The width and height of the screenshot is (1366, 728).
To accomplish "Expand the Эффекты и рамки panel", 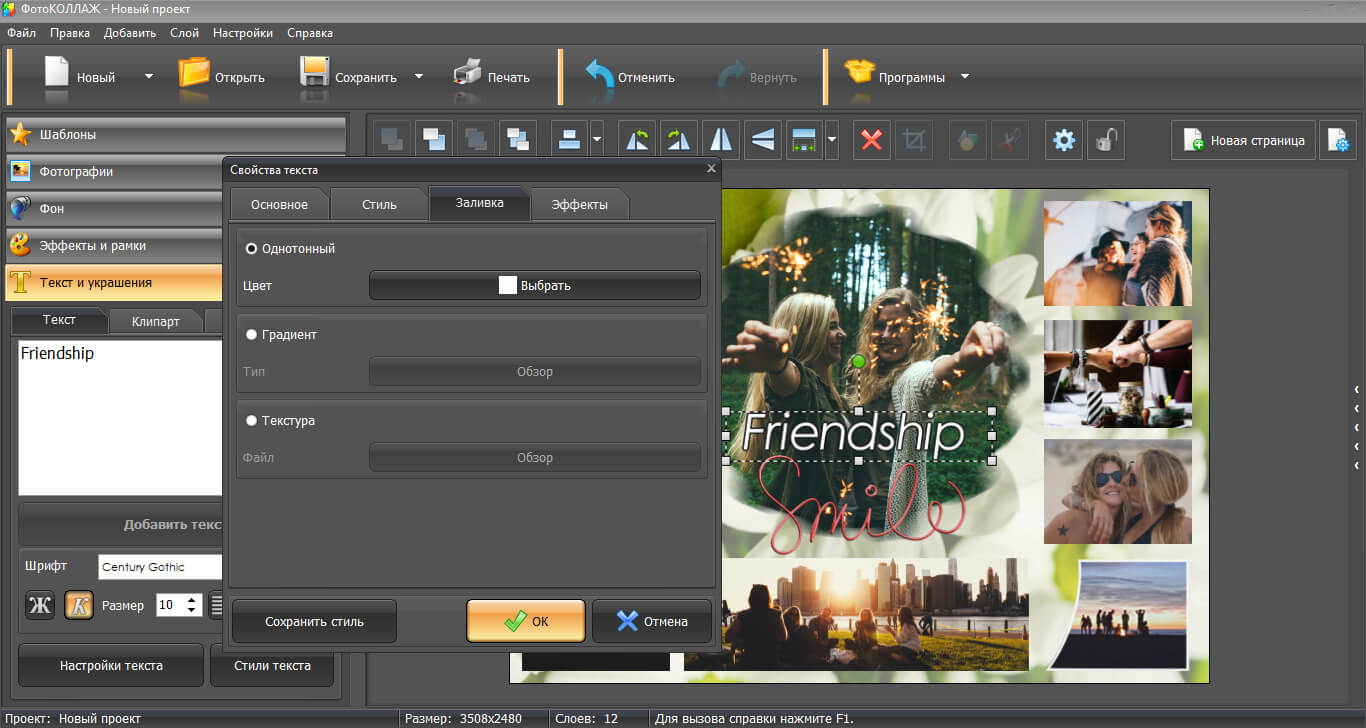I will click(x=114, y=245).
